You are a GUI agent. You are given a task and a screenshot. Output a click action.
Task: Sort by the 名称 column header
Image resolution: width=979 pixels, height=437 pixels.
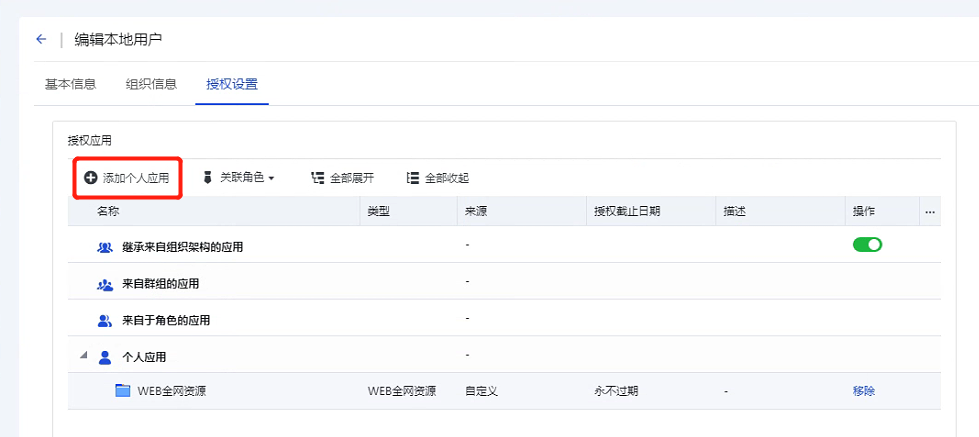tap(108, 212)
